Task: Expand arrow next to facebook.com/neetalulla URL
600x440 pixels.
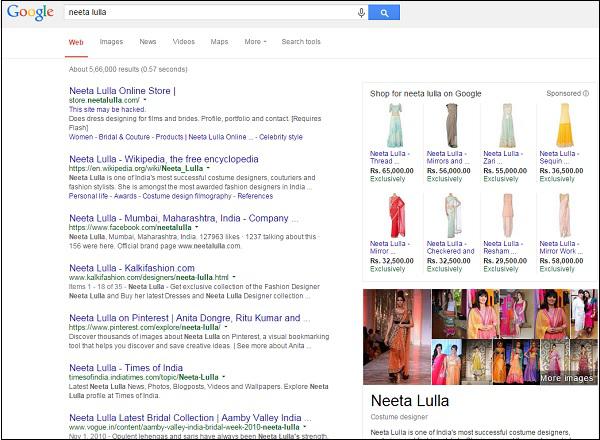Action: (197, 227)
